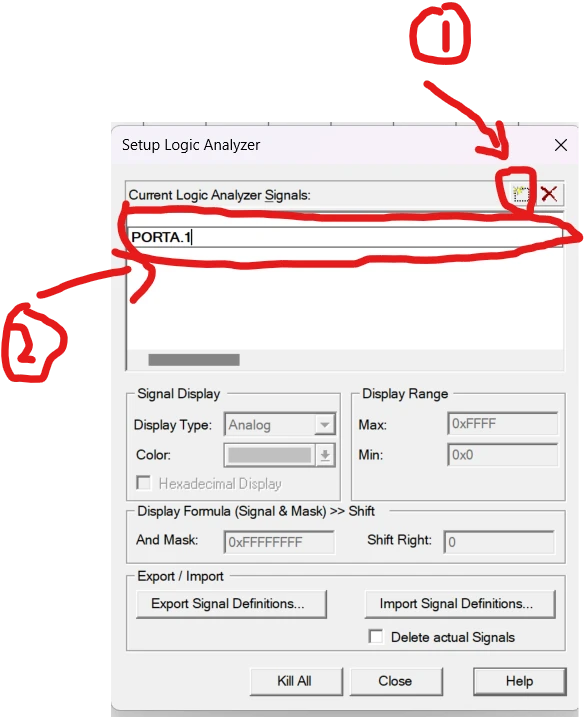This screenshot has width=584, height=717.
Task: Close the Setup Logic Analyzer dialog window
Action: (x=561, y=145)
